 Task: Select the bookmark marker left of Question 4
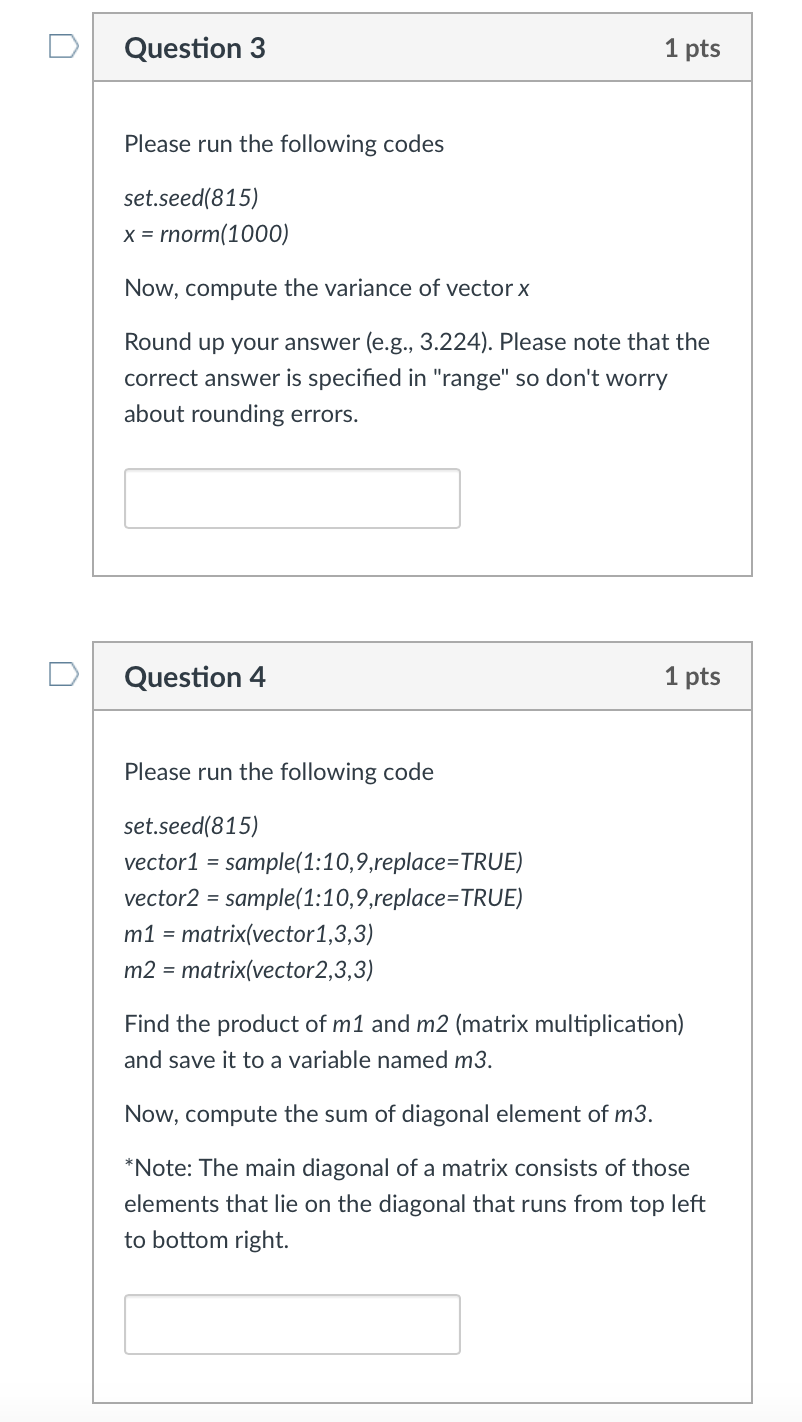(62, 674)
